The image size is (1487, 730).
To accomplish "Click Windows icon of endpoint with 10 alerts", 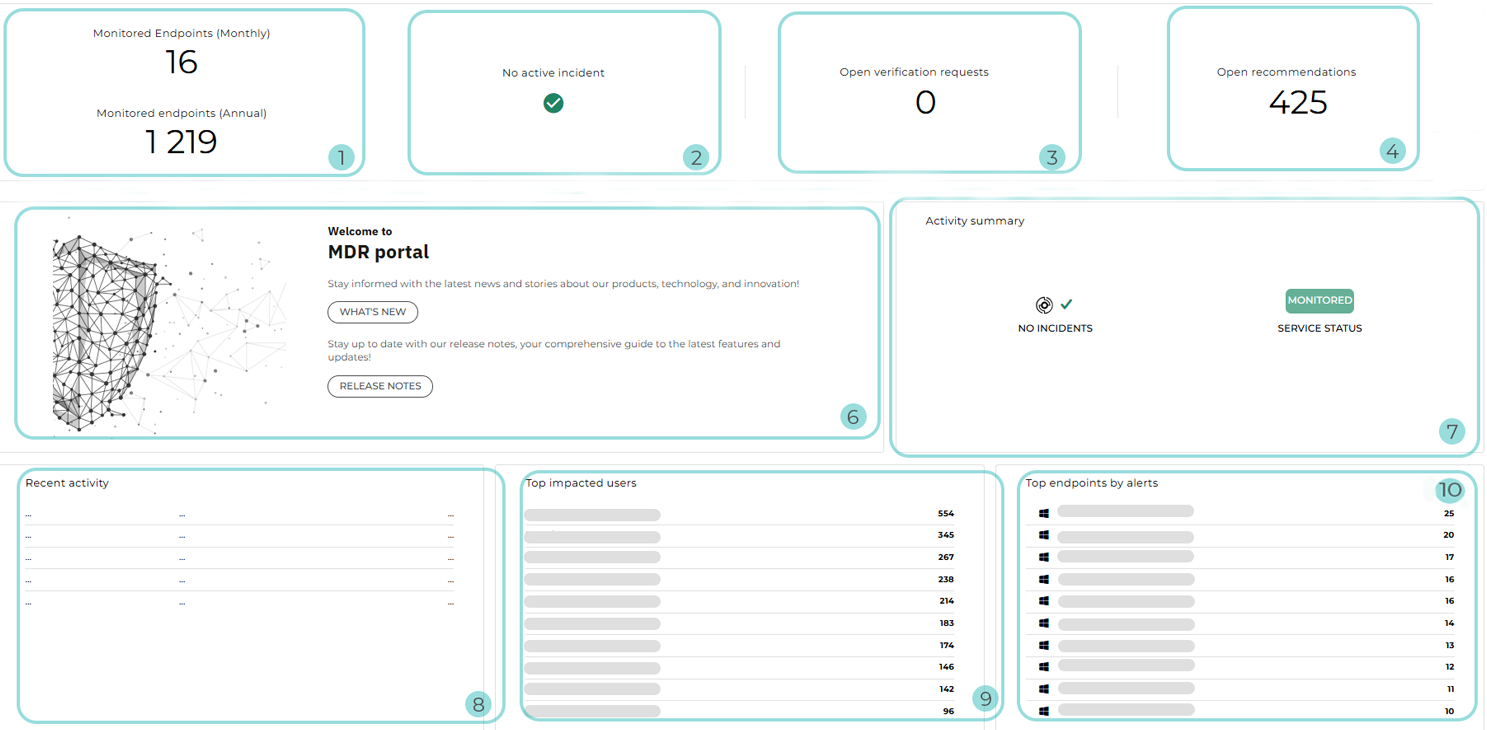I will click(x=1044, y=711).
